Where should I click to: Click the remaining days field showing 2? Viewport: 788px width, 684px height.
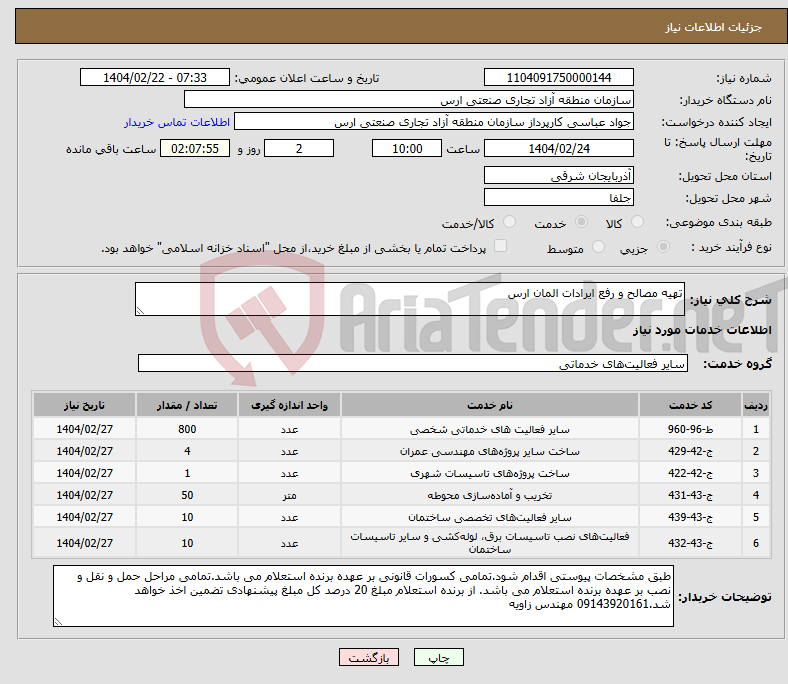299,148
